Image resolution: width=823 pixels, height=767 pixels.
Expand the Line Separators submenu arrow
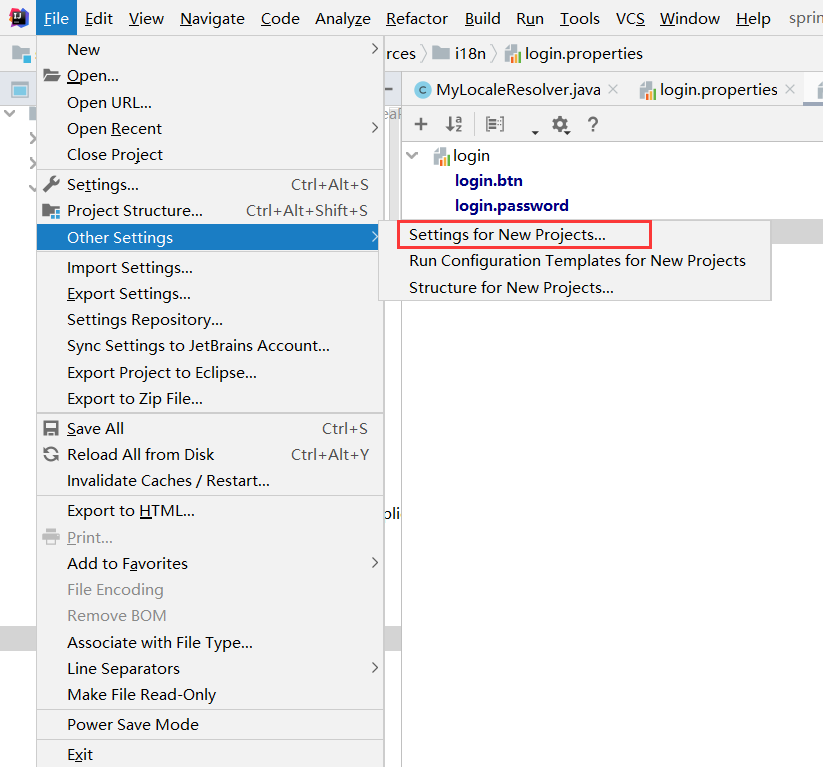(x=375, y=668)
